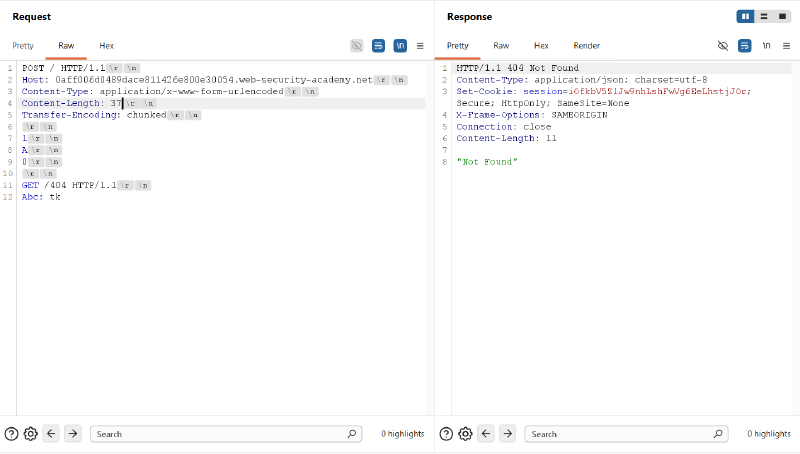The image size is (800, 454).
Task: Toggle hide non-printable icon in Request panel
Action: 357,46
